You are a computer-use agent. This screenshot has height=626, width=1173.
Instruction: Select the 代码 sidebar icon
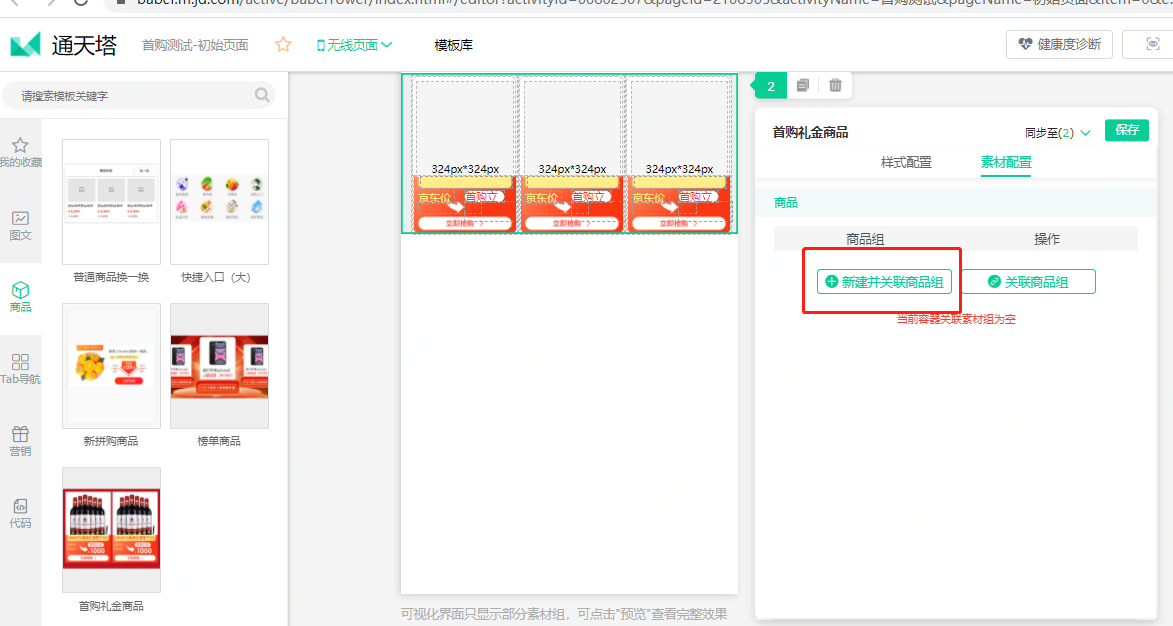20,510
